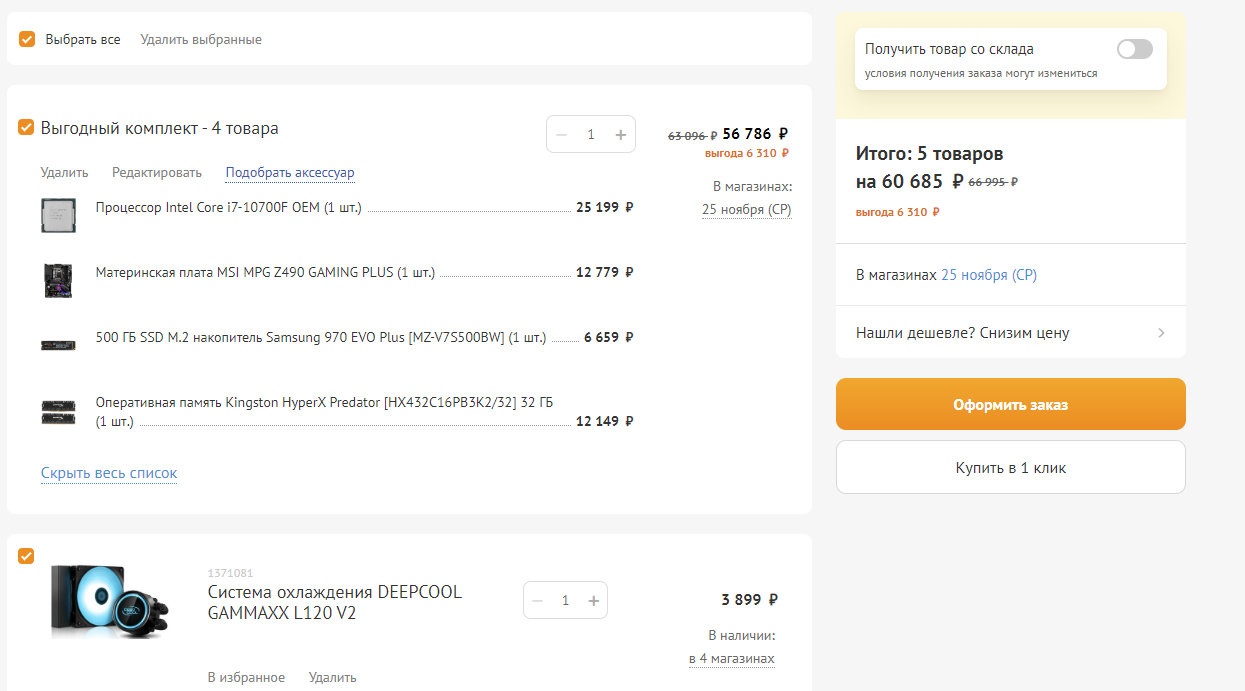1245x691 pixels.
Task: Decrease bundle quantity with minus icon
Action: point(561,134)
